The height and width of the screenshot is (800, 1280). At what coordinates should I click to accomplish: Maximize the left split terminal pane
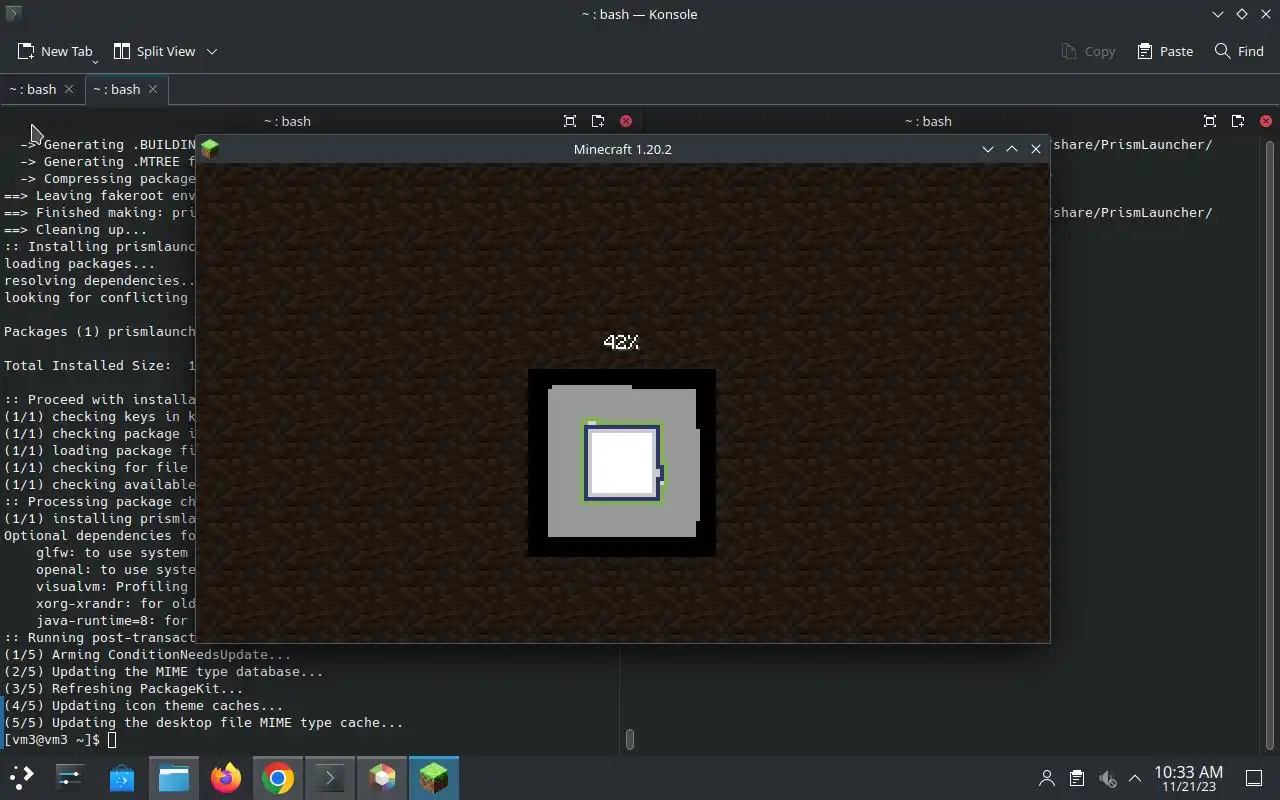click(570, 121)
